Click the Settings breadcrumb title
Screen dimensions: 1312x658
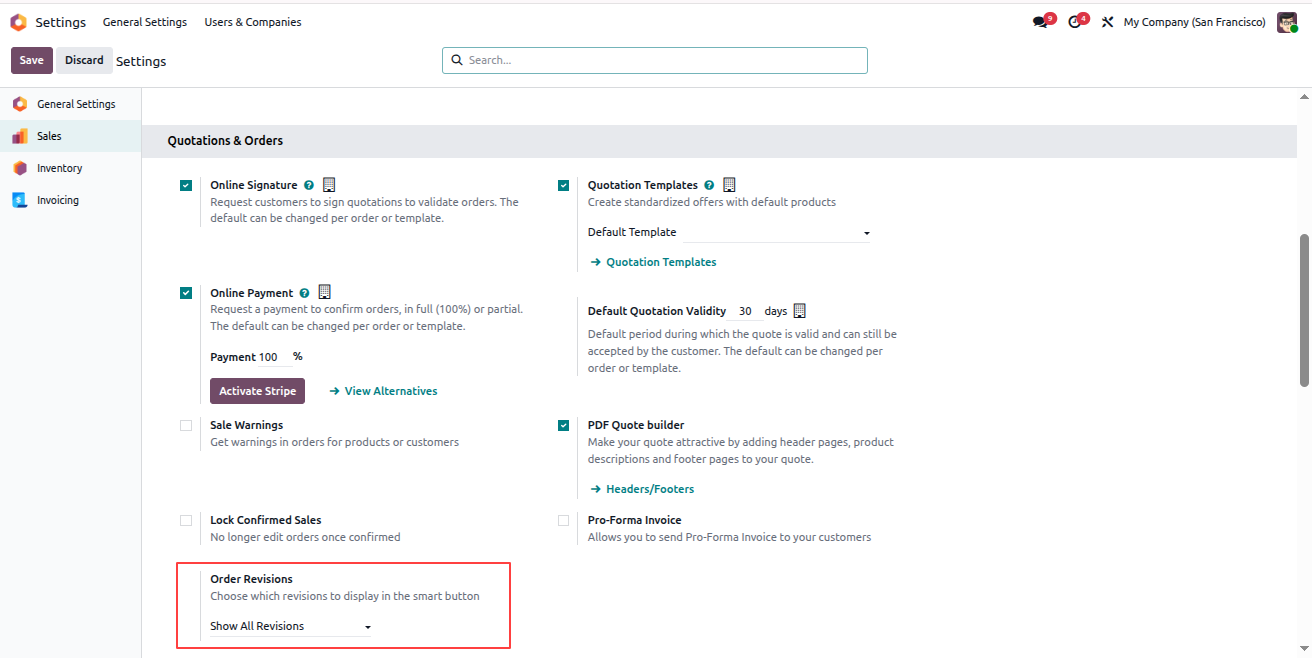tap(141, 61)
